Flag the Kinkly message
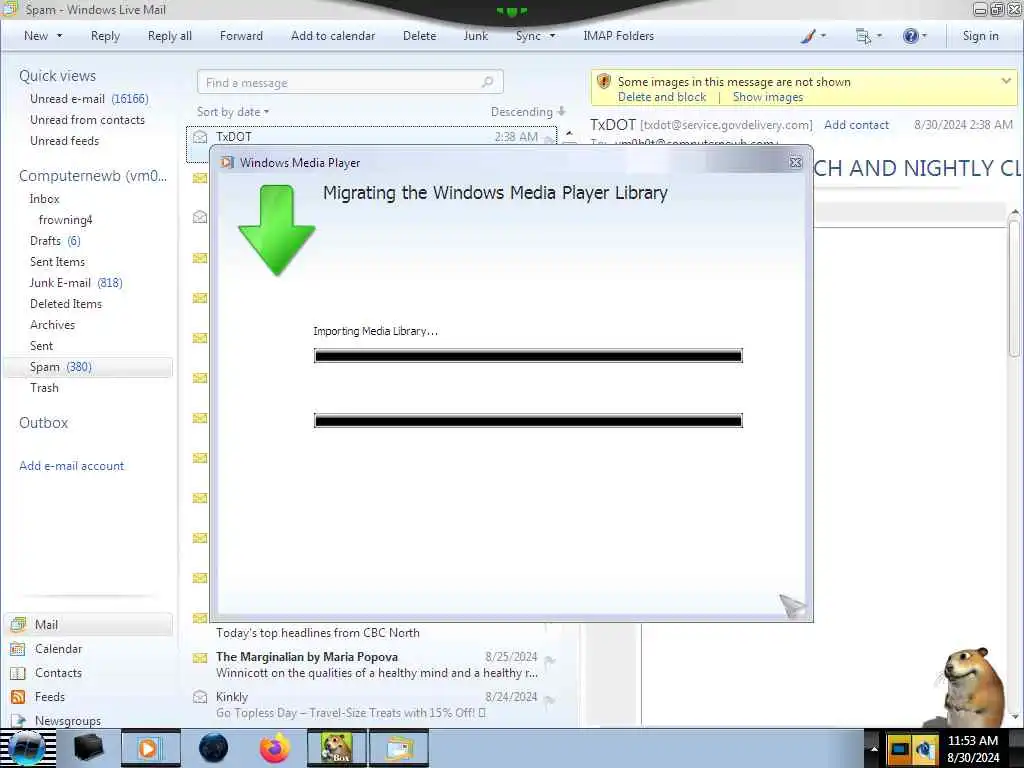Viewport: 1024px width, 768px height. coord(549,701)
